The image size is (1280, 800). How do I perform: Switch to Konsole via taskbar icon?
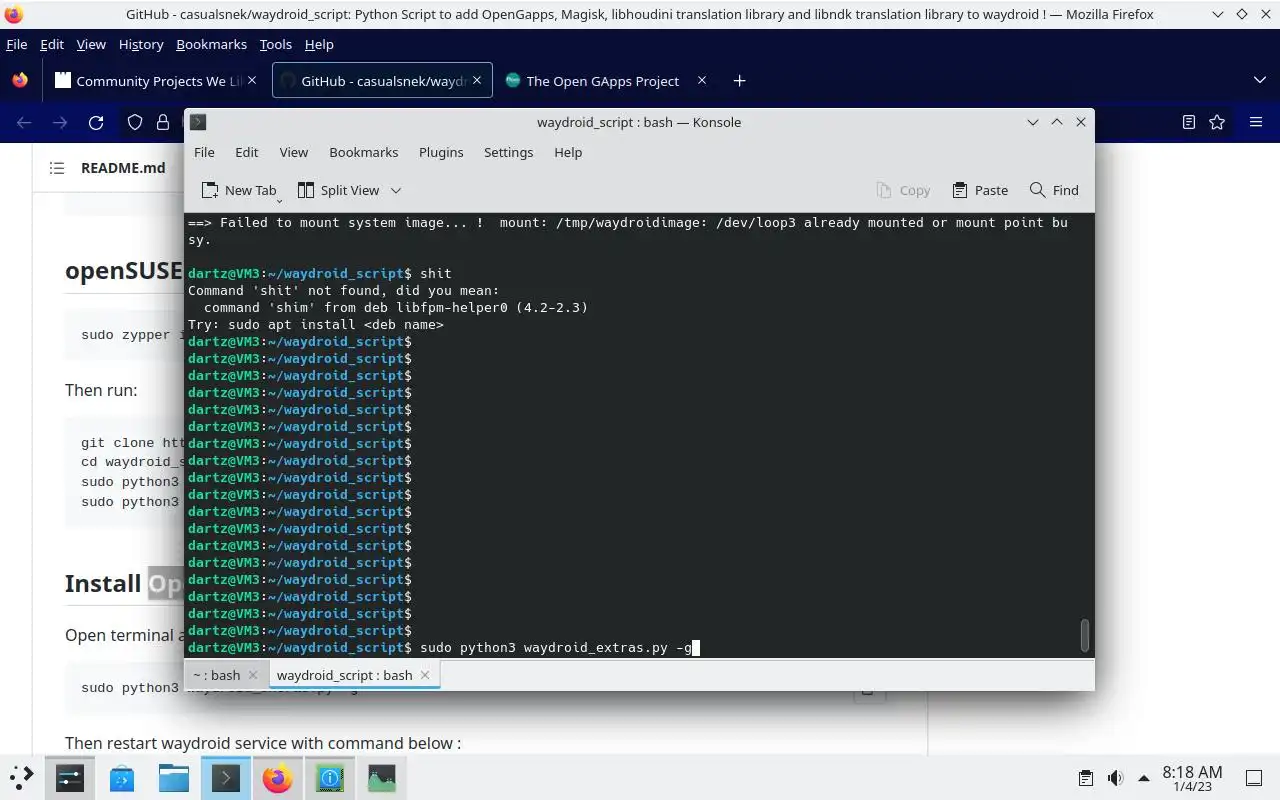(226, 777)
